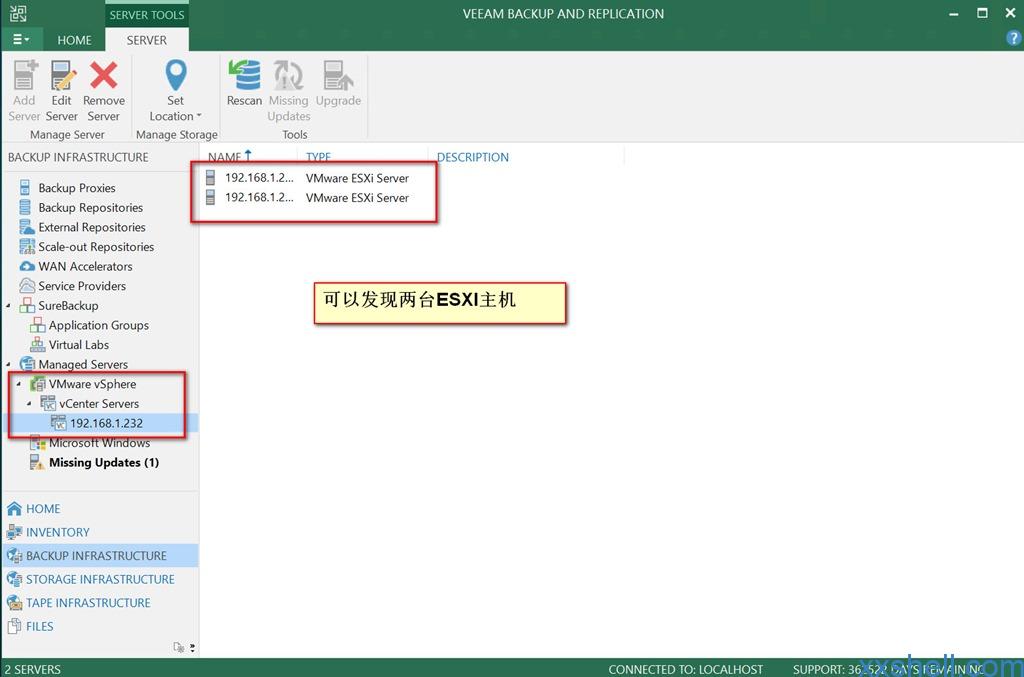Click the Veeam application logo icon
This screenshot has width=1024, height=677.
pyautogui.click(x=18, y=14)
